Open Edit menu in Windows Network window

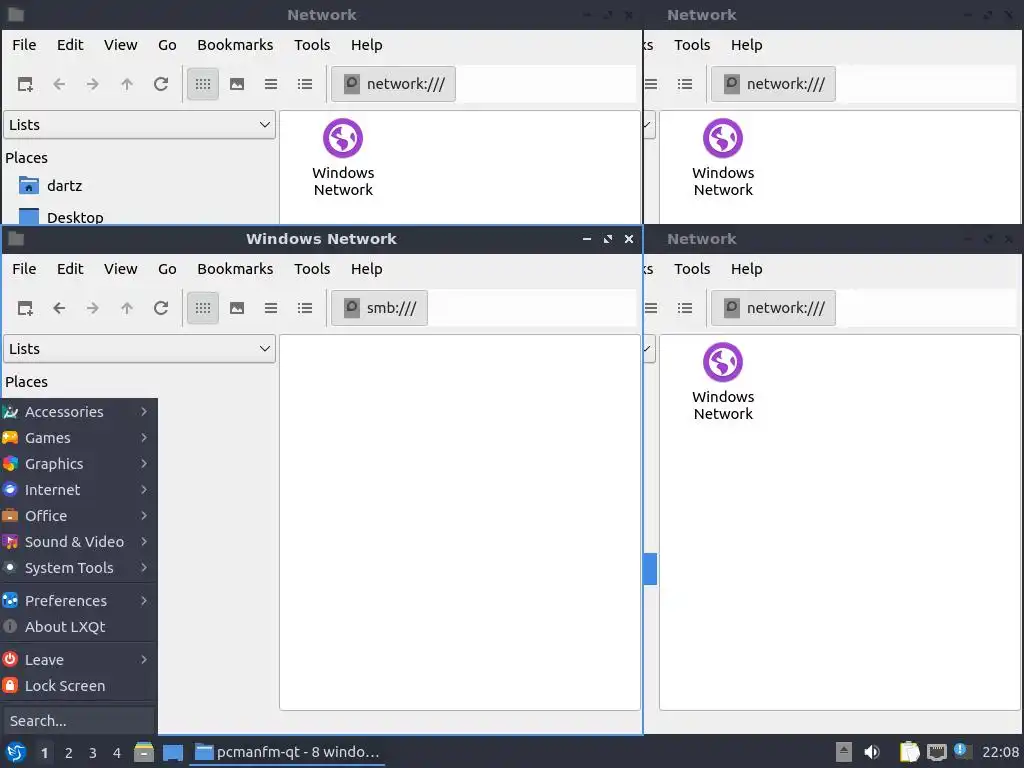(70, 269)
